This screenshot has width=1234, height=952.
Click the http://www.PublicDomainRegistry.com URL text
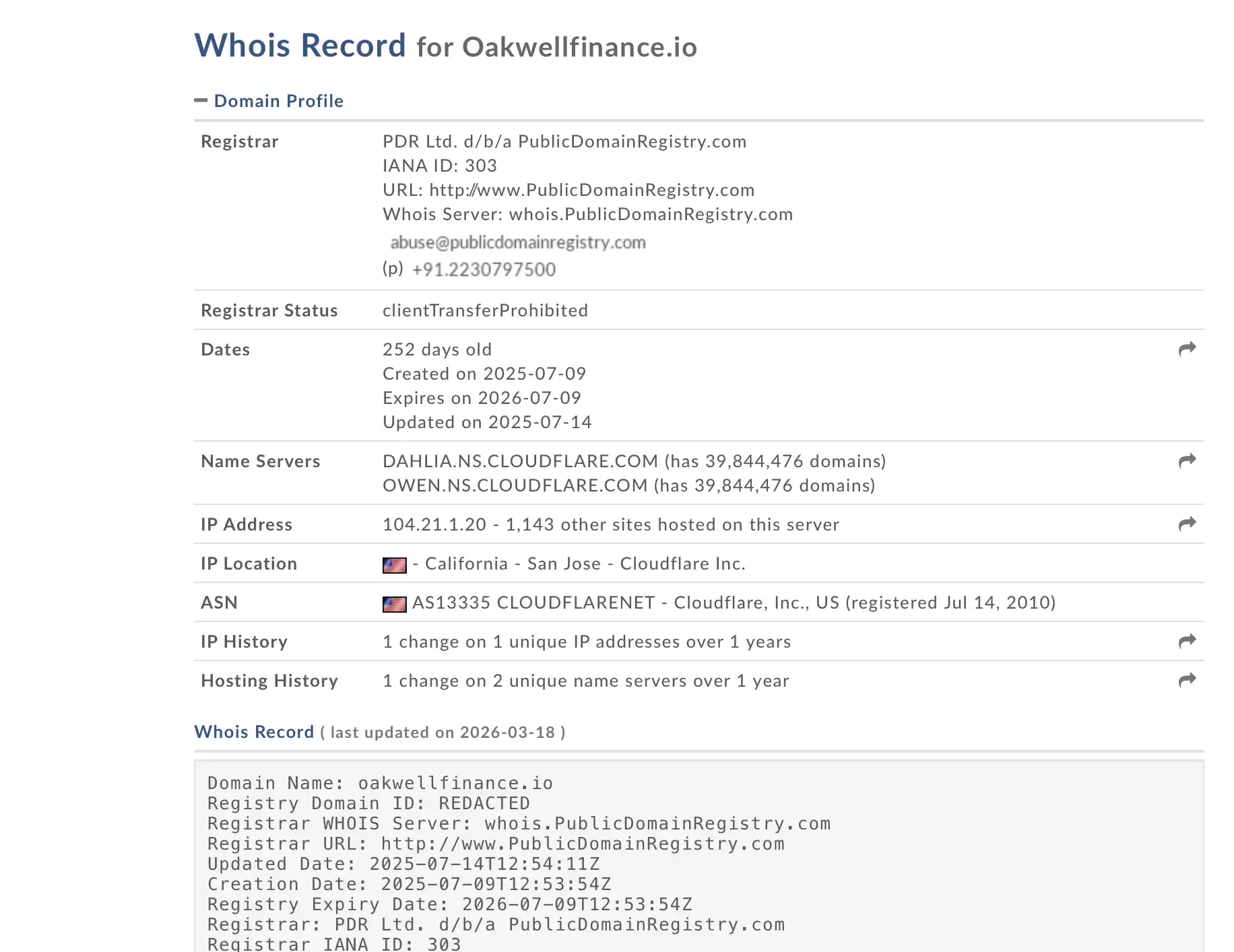pyautogui.click(x=591, y=190)
